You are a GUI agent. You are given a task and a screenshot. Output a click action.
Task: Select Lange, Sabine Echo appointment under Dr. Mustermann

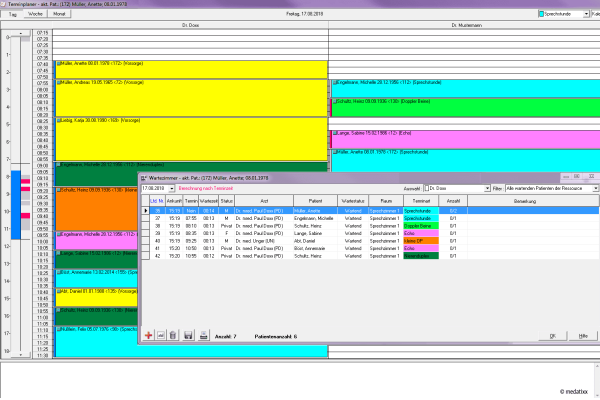pyautogui.click(x=465, y=139)
